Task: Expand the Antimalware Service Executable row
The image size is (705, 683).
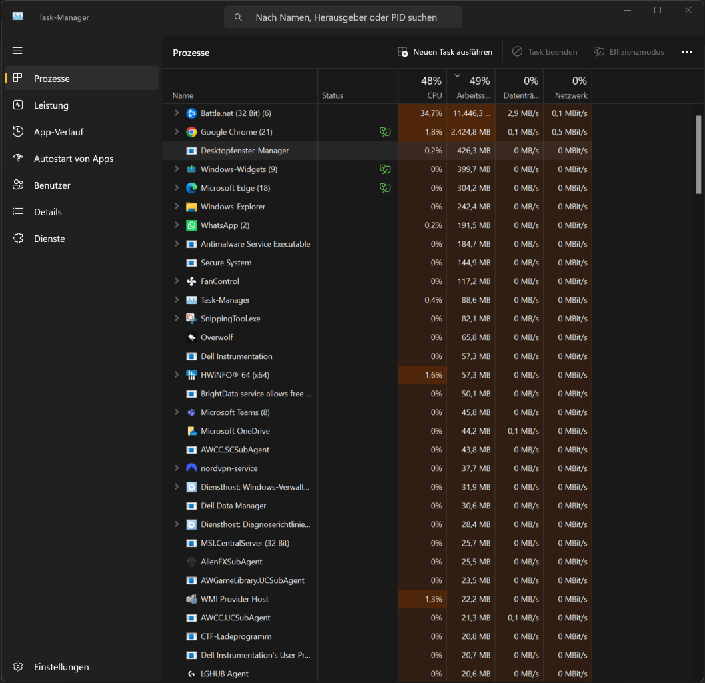Action: 177,244
